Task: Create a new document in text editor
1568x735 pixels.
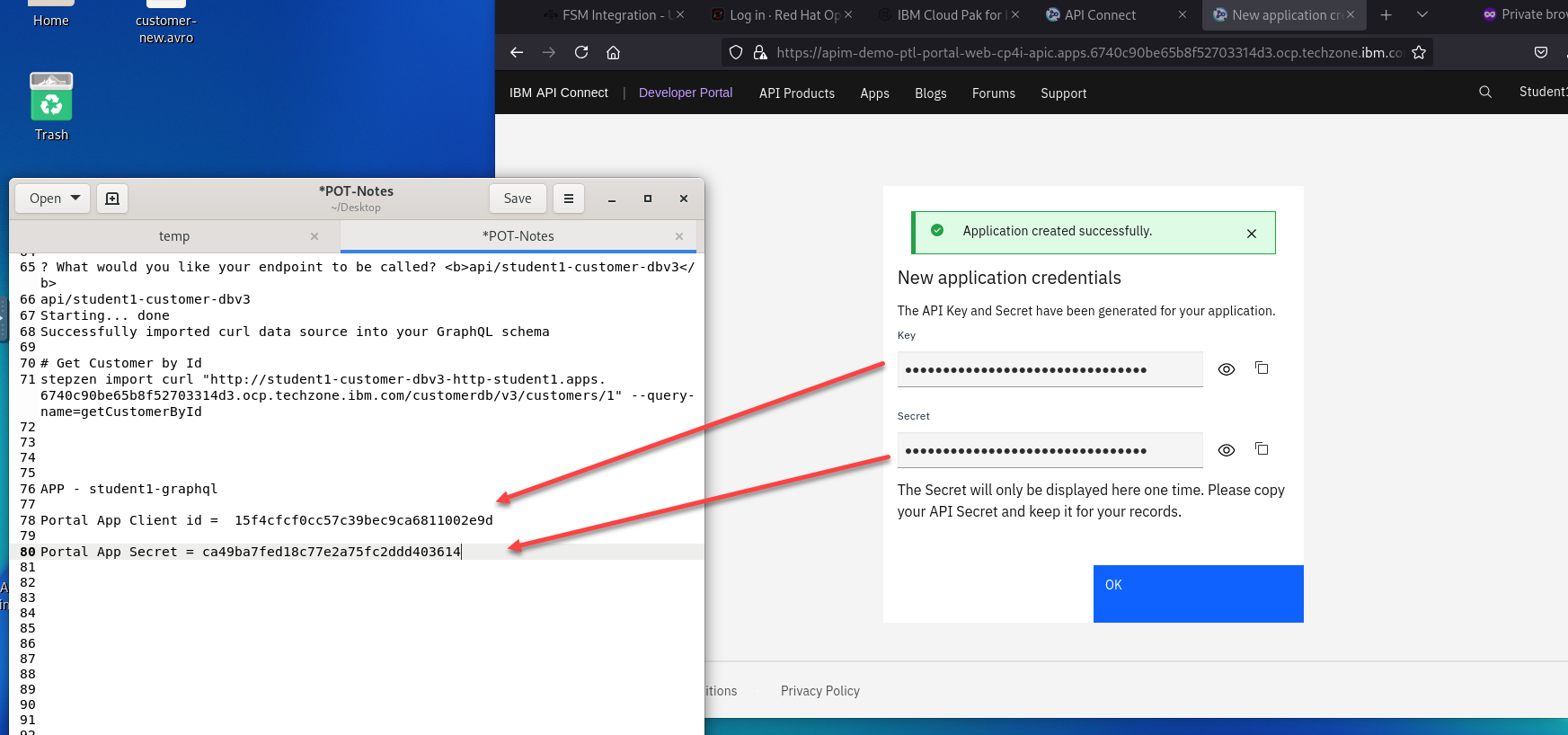Action: (112, 199)
